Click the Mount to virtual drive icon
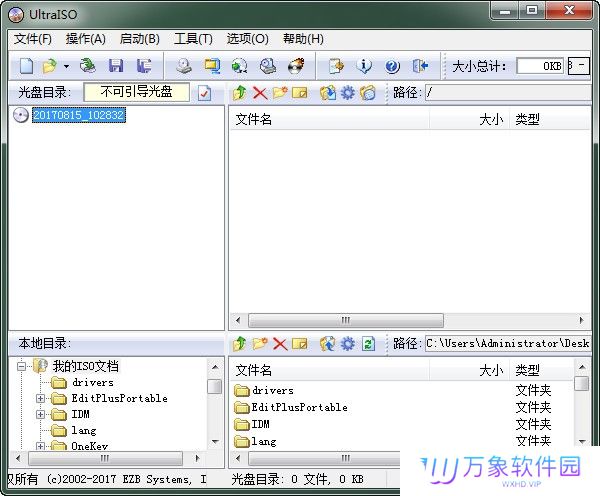600x496 pixels. 268,66
